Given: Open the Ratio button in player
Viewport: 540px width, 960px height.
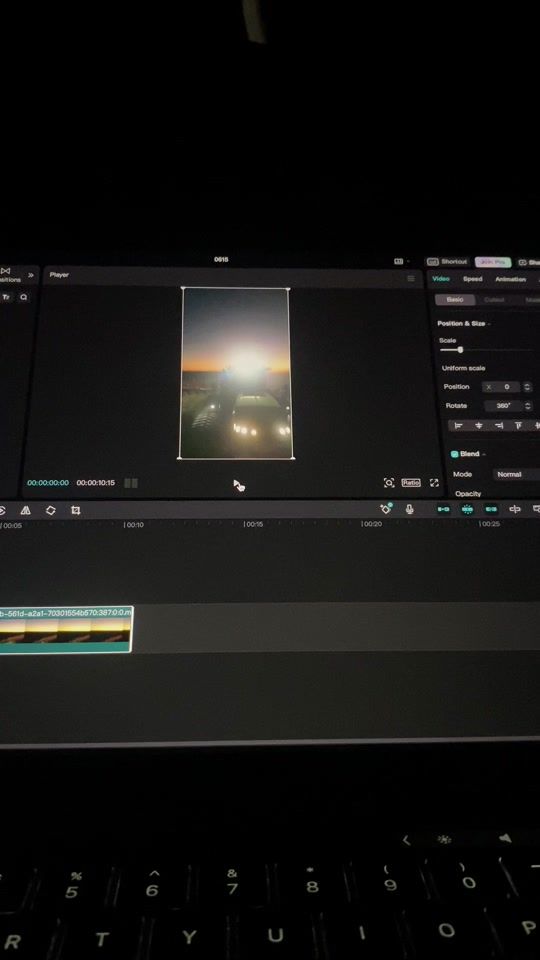Looking at the screenshot, I should click(x=411, y=483).
